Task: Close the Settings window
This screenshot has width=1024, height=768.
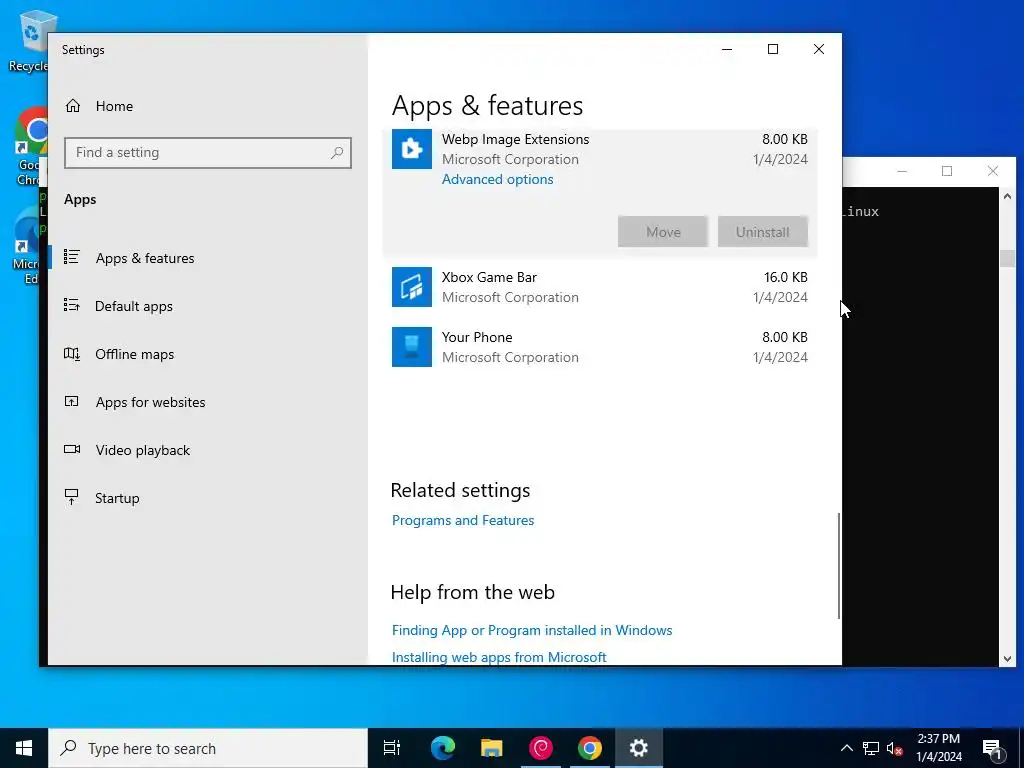Action: (818, 50)
